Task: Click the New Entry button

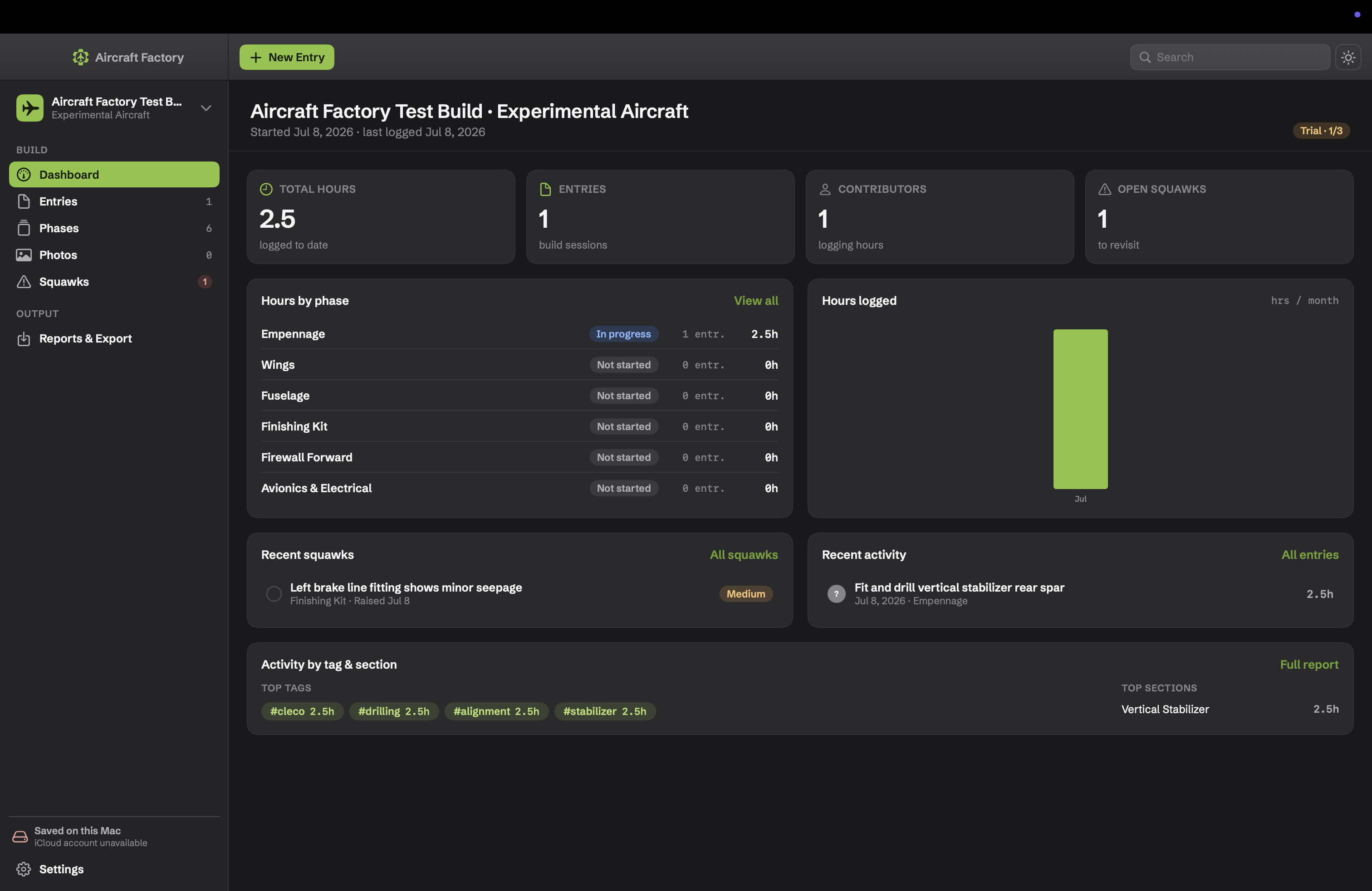Action: pos(286,57)
